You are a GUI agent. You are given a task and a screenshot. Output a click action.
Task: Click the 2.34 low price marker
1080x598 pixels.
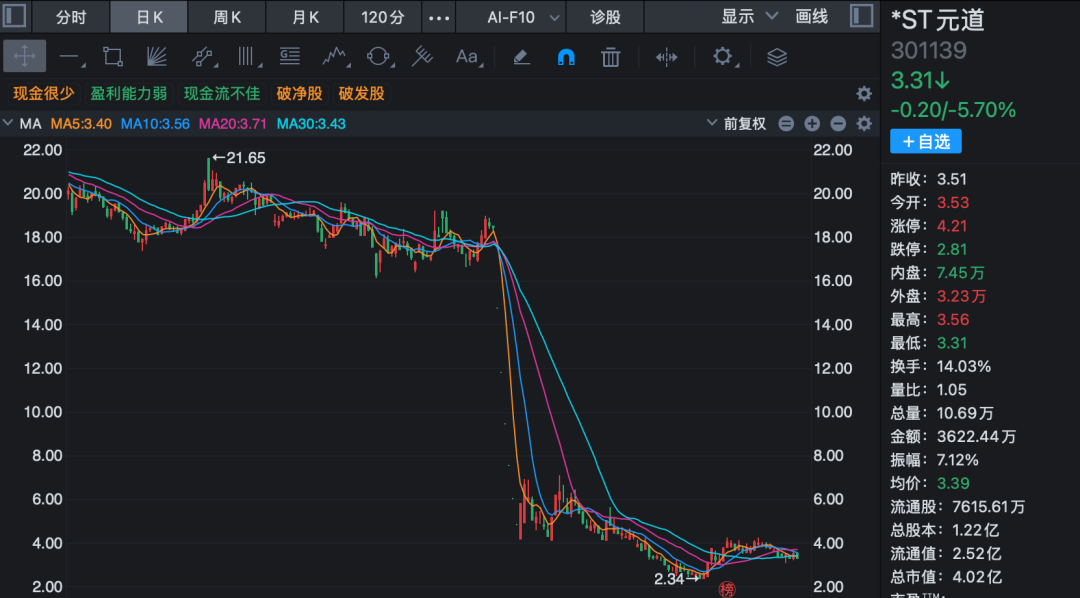(x=677, y=579)
